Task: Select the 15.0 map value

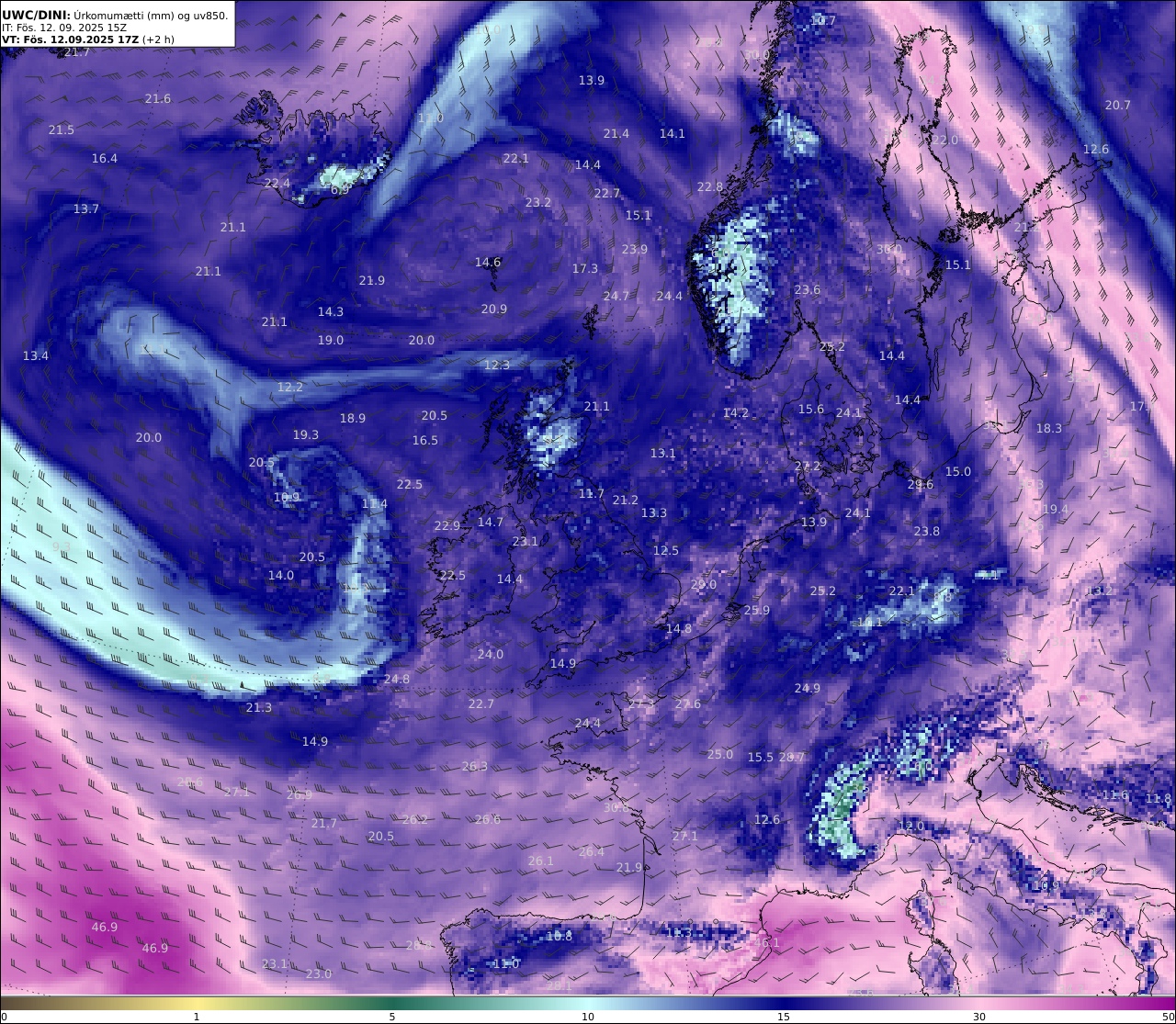Action: [x=958, y=472]
